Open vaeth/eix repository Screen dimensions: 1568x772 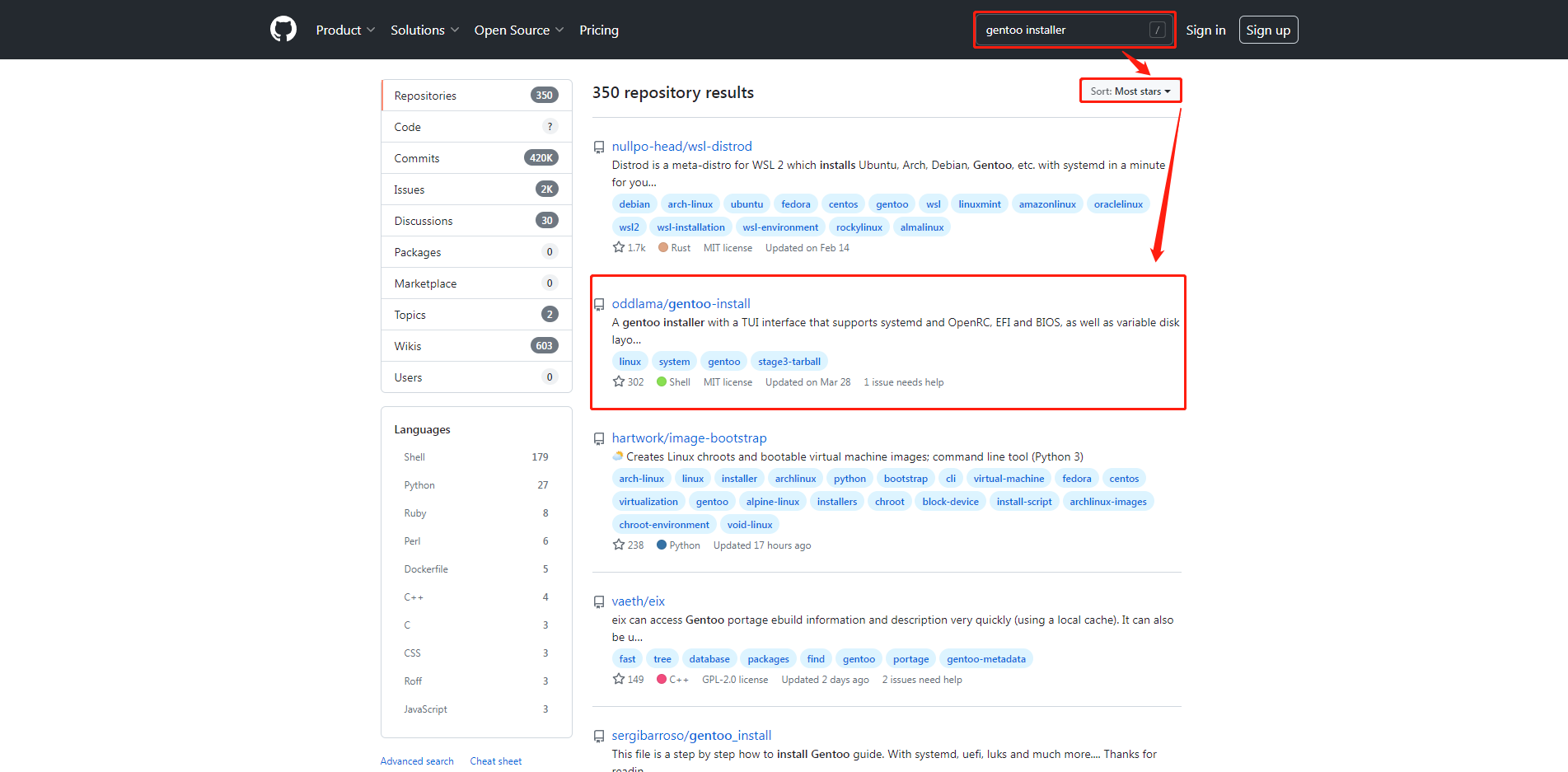pyautogui.click(x=638, y=601)
